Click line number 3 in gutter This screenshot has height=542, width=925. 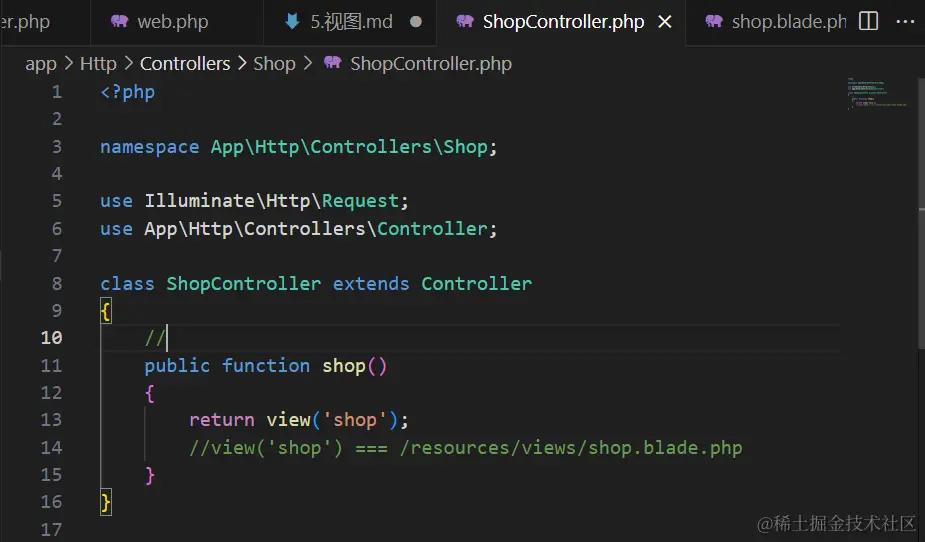pos(57,146)
